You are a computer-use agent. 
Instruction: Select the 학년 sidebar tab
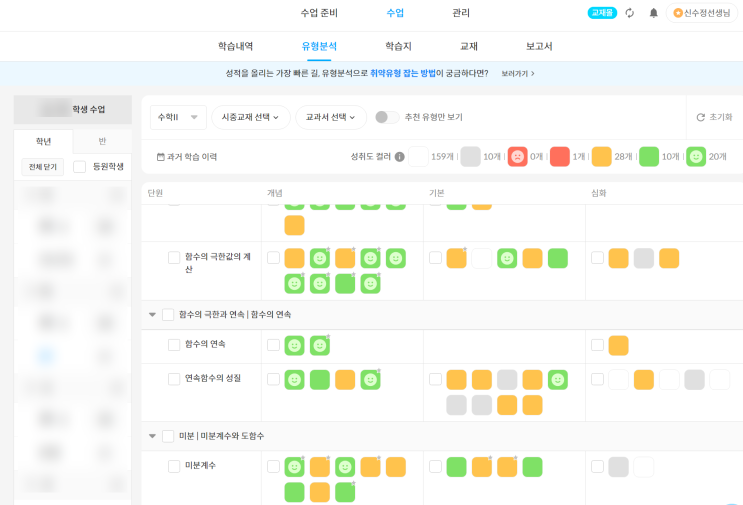coord(43,141)
